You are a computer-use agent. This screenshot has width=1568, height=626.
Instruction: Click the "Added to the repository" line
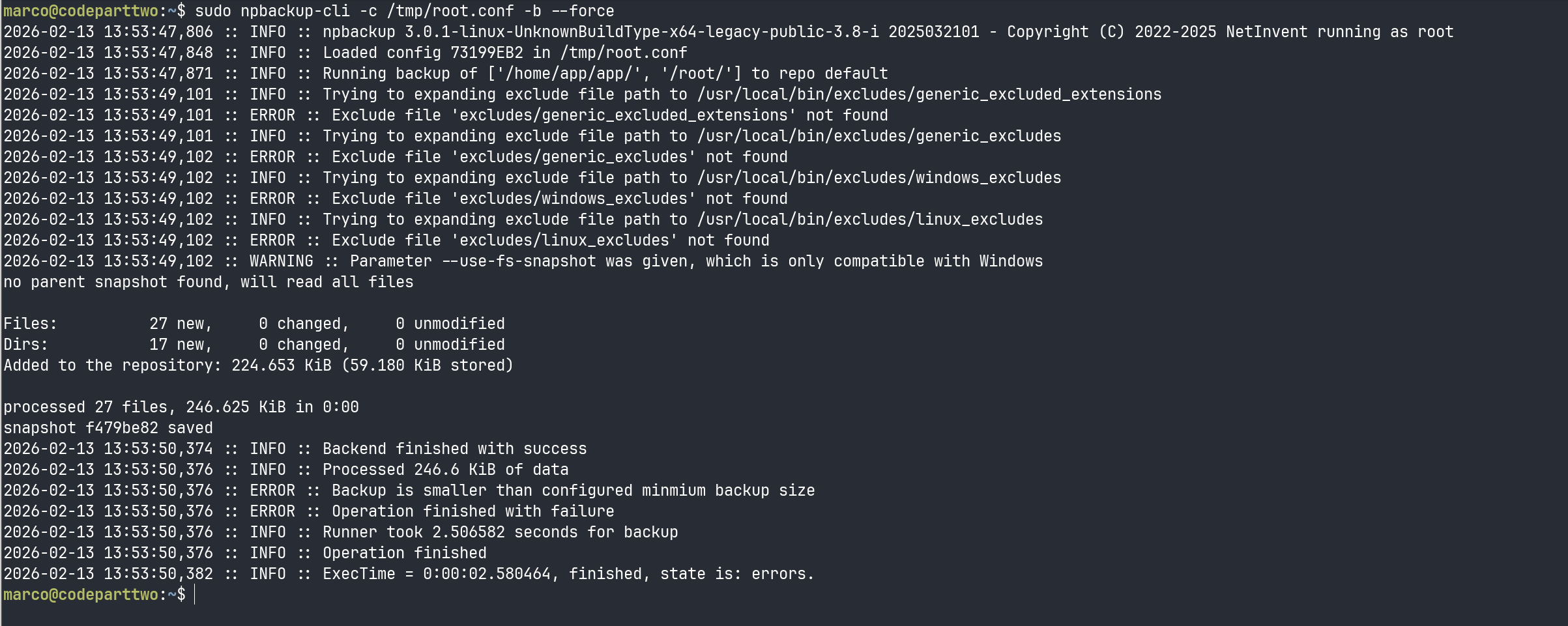pyautogui.click(x=258, y=365)
